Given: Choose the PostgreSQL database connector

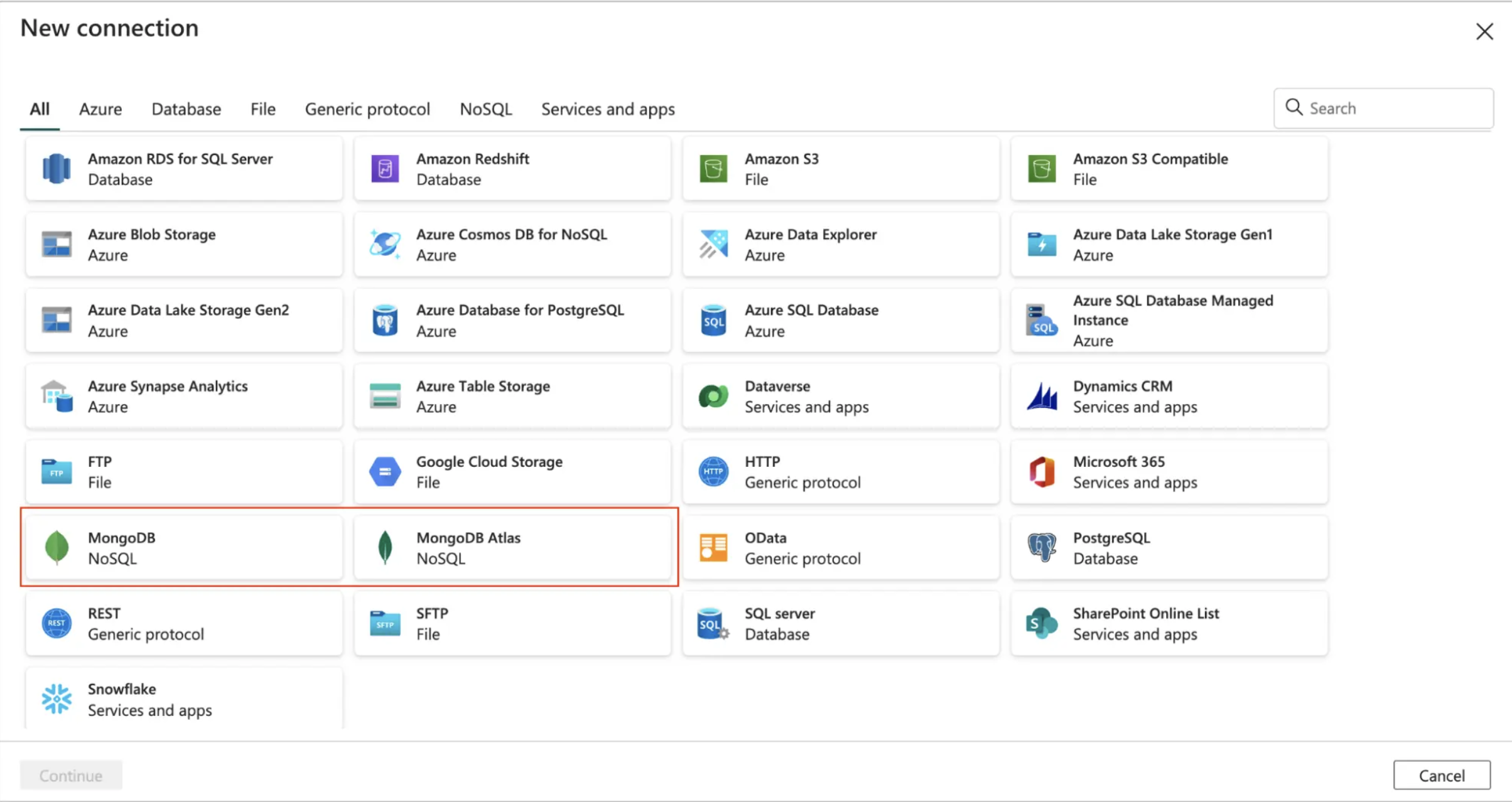Looking at the screenshot, I should click(x=1168, y=547).
